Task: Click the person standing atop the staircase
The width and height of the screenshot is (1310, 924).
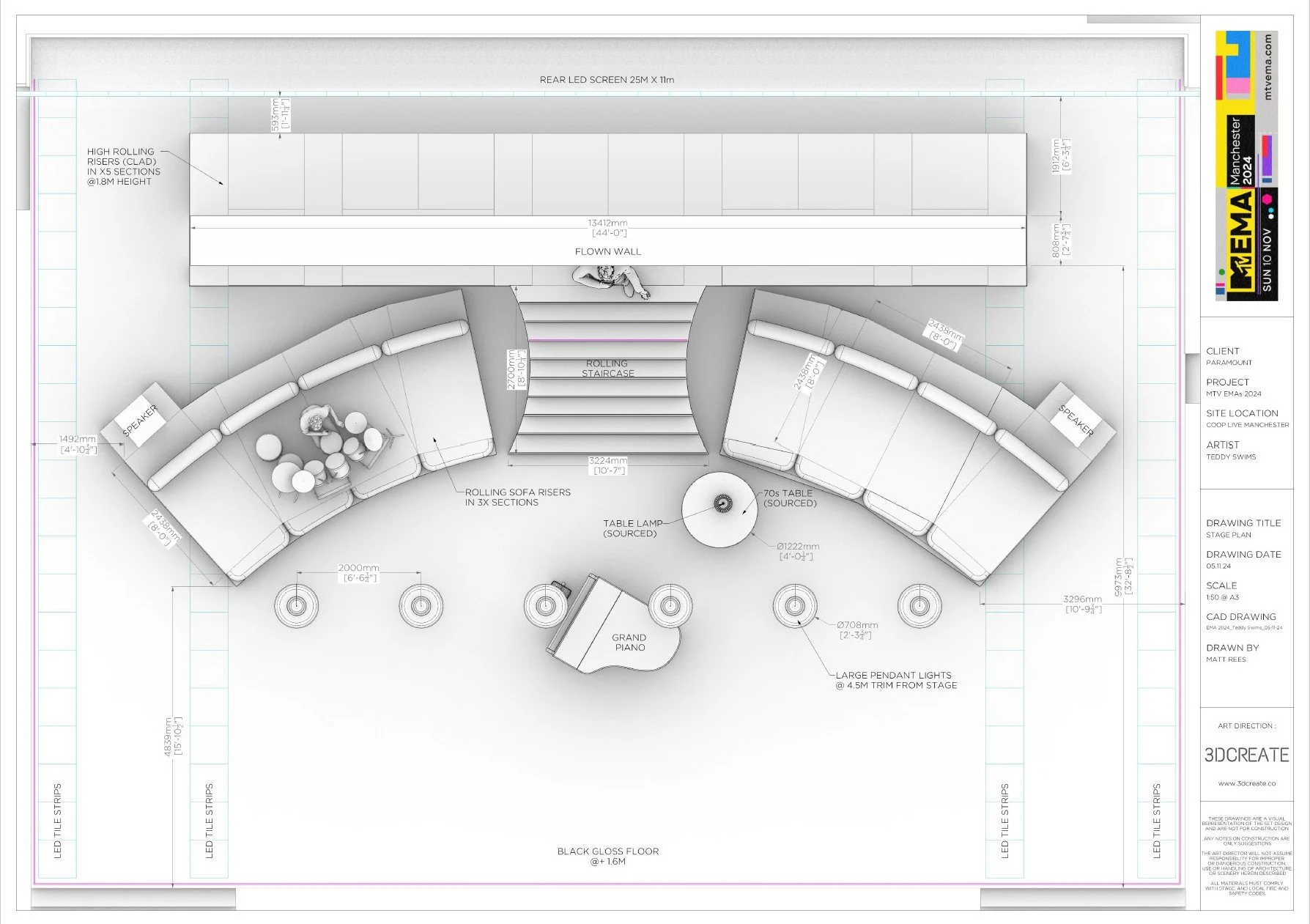Action: pos(610,281)
